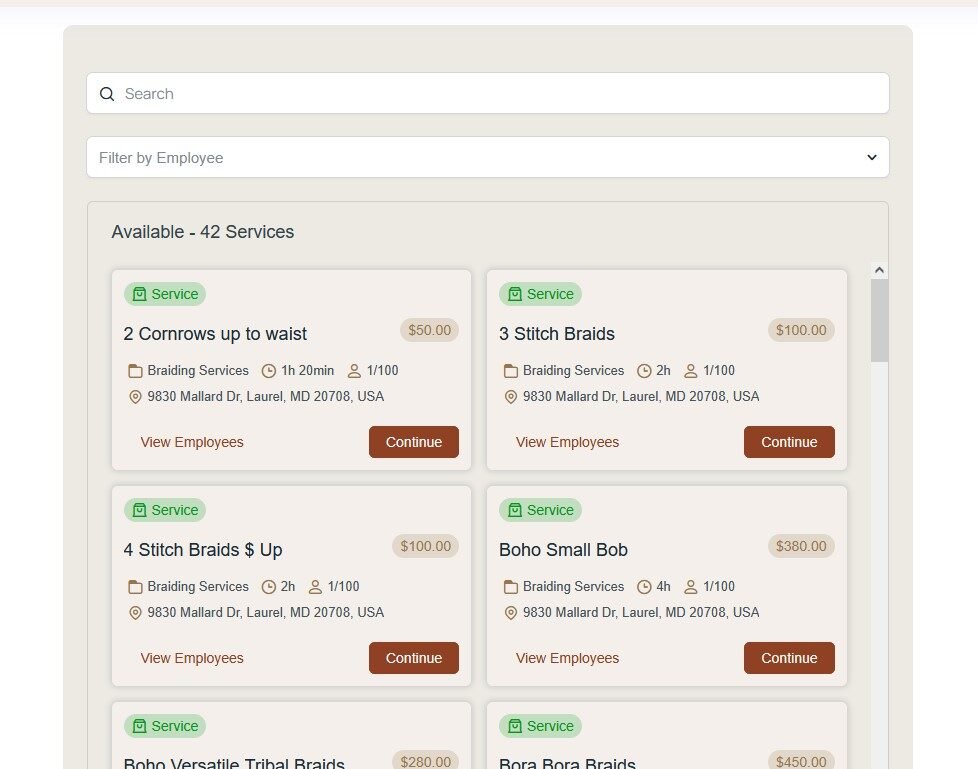The width and height of the screenshot is (978, 769).
Task: View Employees for 4 Stitch Braids $ Up
Action: click(192, 657)
